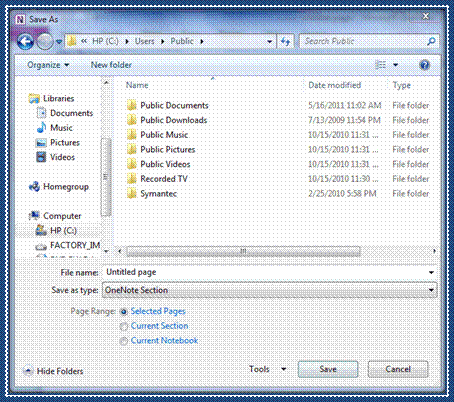
Task: Select Documents library
Action: 65,113
